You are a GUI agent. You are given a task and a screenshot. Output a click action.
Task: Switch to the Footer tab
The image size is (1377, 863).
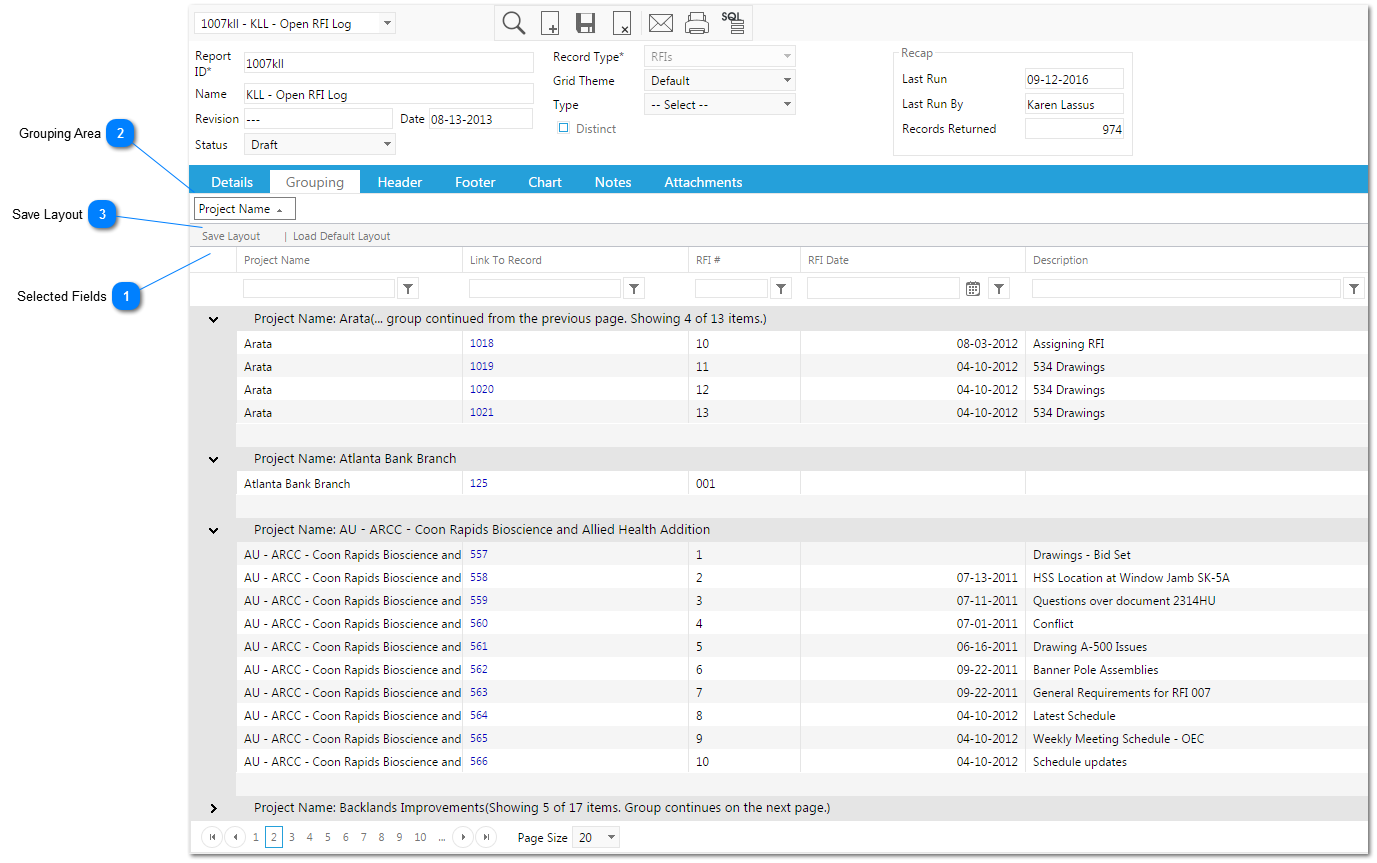coord(475,182)
